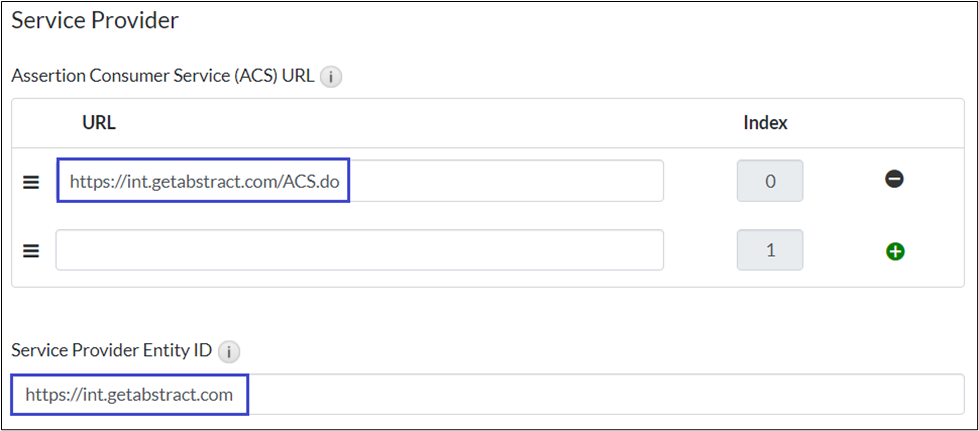The image size is (979, 431).
Task: Focus the Service Provider Entity ID field
Action: [x=600, y=394]
